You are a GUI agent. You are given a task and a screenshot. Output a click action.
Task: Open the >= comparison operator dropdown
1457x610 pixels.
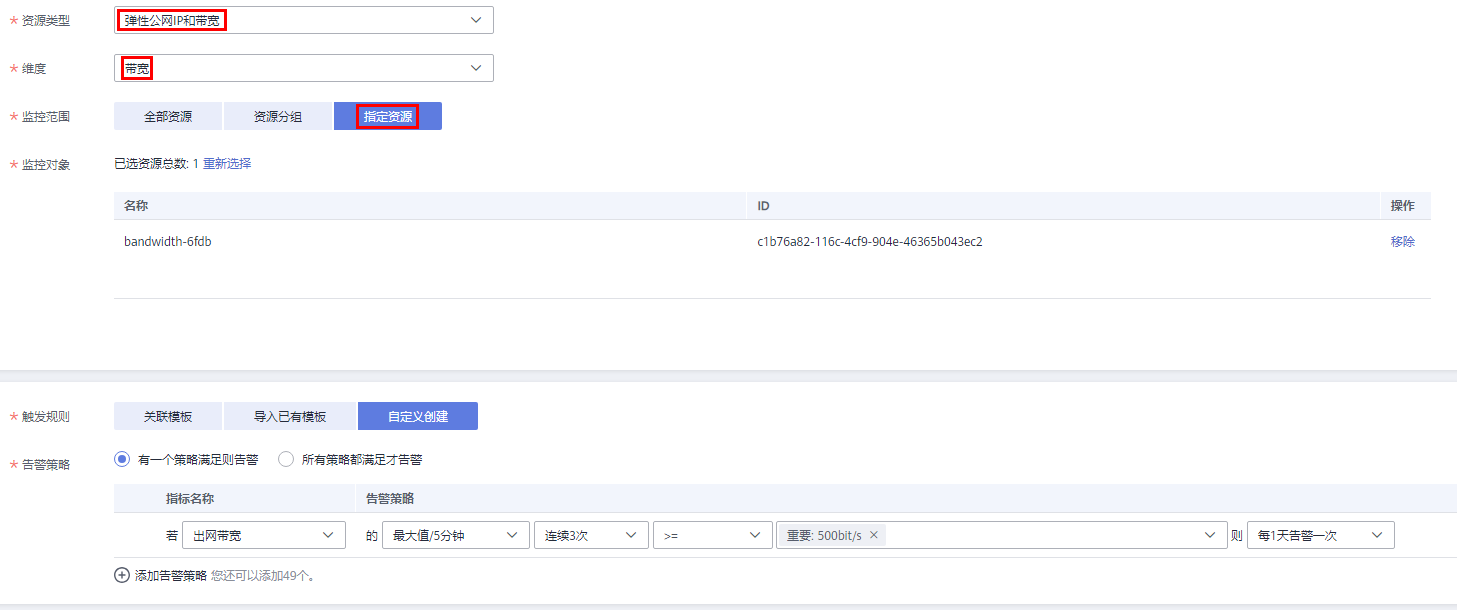pyautogui.click(x=712, y=536)
